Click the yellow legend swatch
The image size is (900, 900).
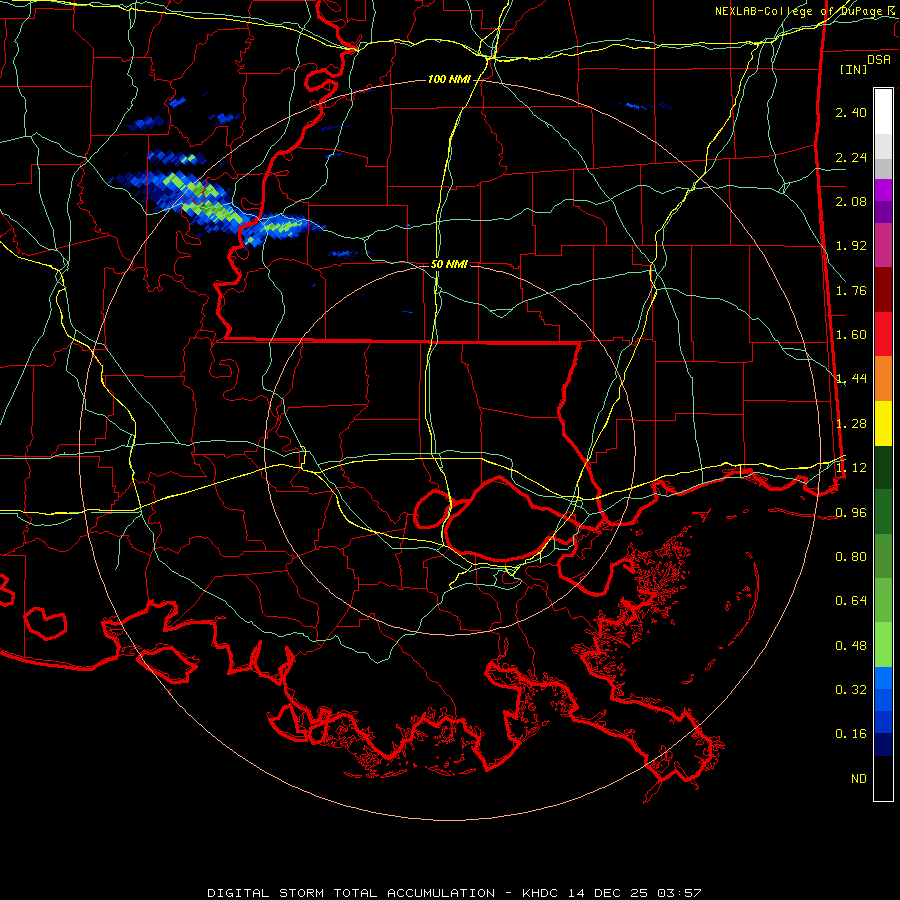[883, 424]
